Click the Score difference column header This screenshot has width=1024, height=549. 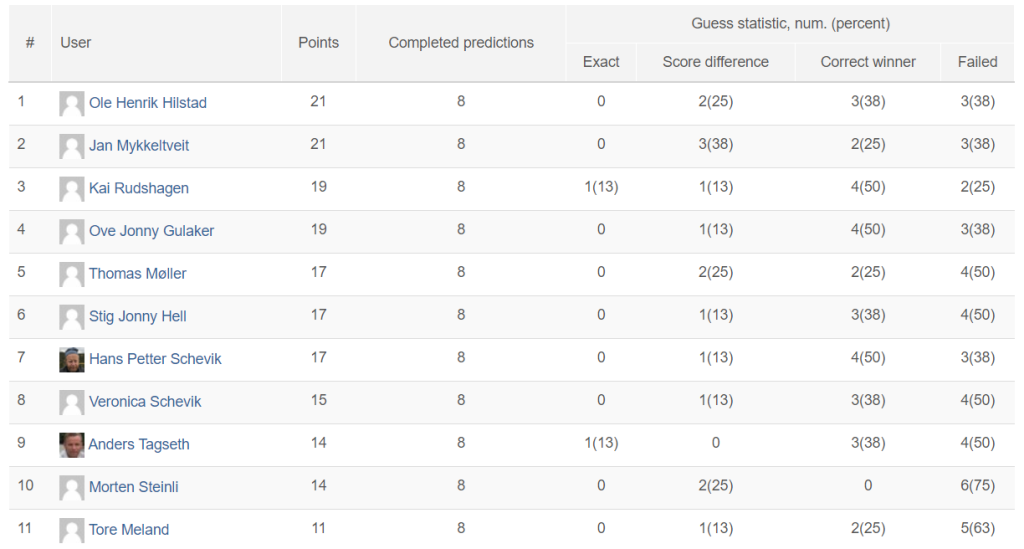pyautogui.click(x=716, y=62)
